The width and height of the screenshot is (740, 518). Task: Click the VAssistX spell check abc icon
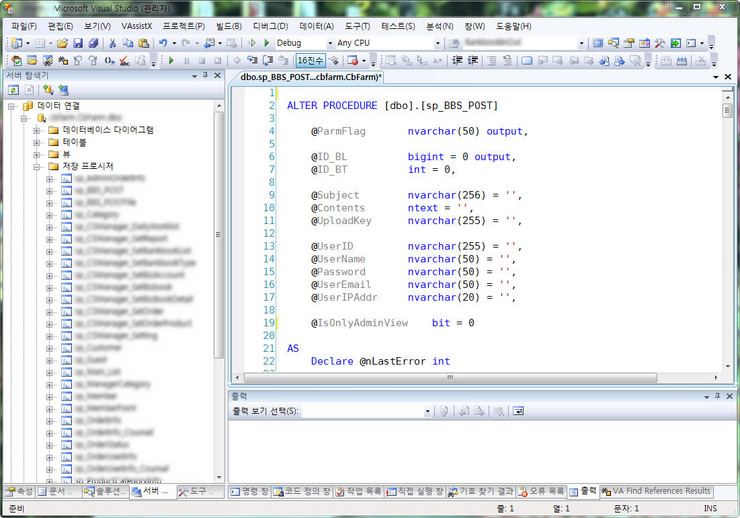click(124, 60)
